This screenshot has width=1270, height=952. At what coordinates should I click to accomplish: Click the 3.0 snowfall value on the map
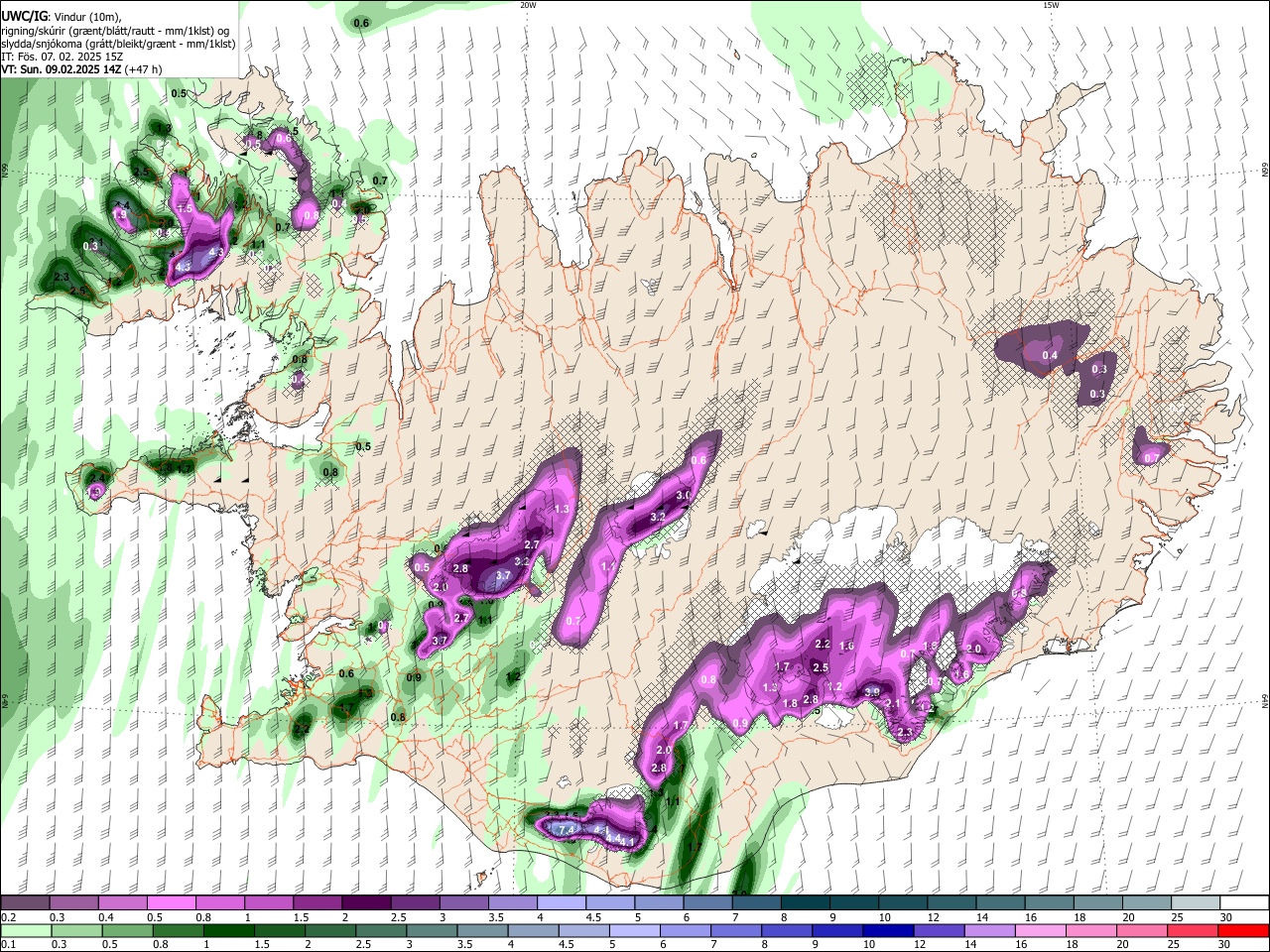[684, 495]
